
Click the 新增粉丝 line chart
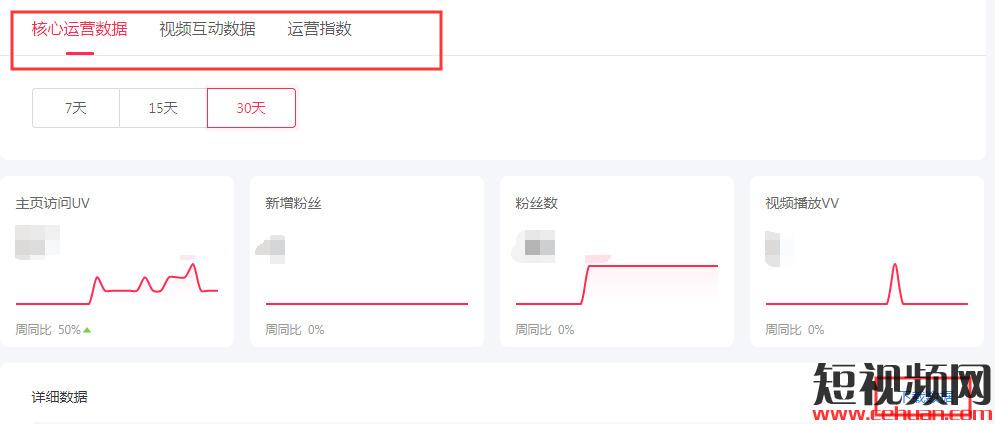(x=367, y=300)
